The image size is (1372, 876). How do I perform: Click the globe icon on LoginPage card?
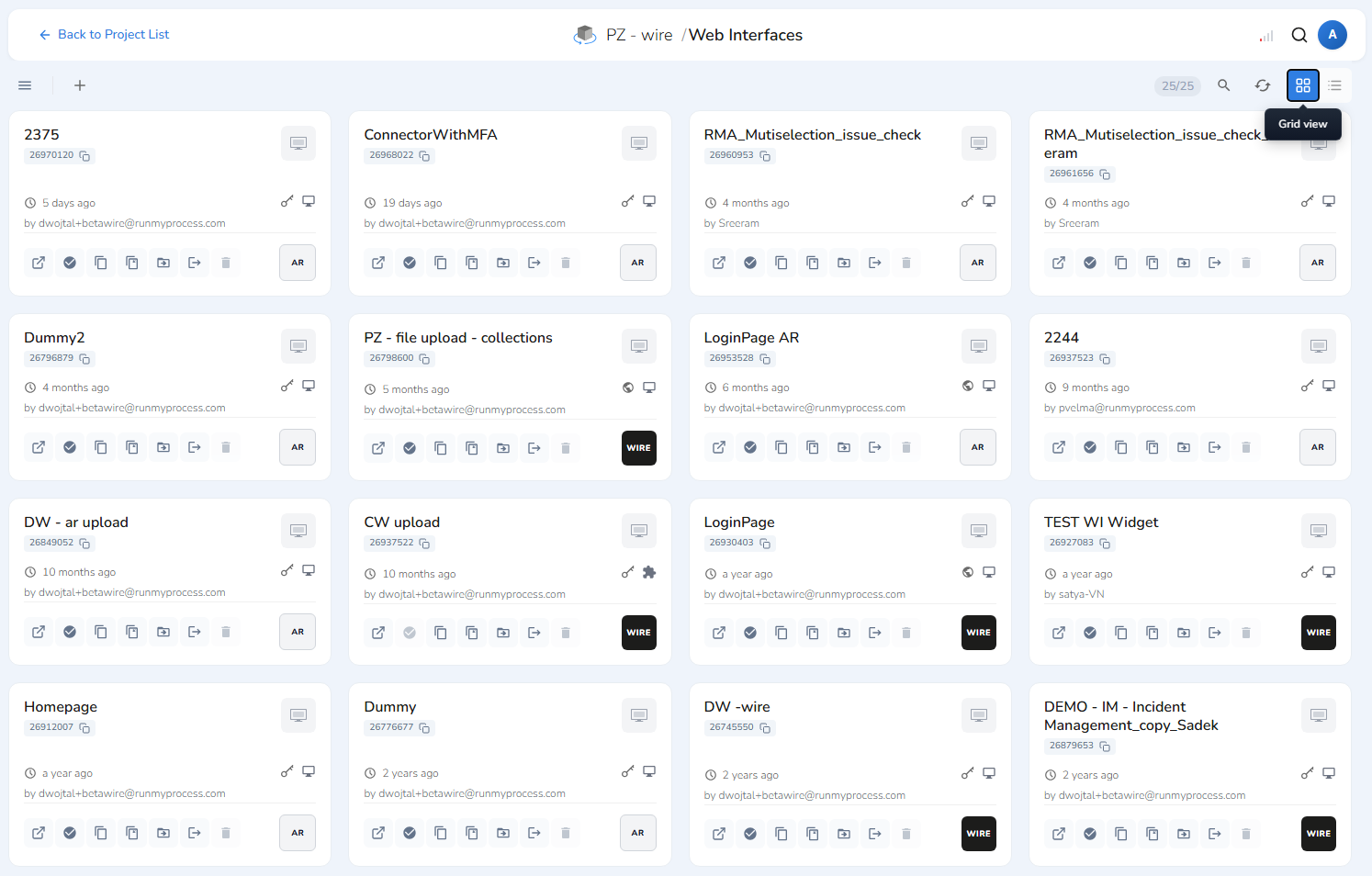[x=968, y=572]
